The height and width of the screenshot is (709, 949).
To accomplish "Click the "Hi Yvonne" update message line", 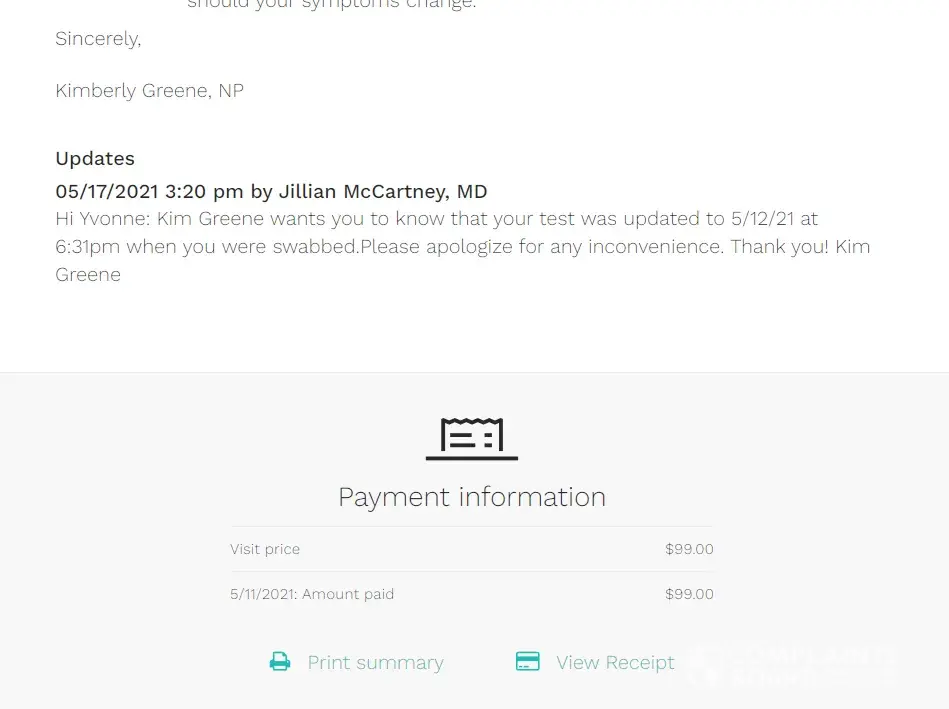I will click(437, 219).
